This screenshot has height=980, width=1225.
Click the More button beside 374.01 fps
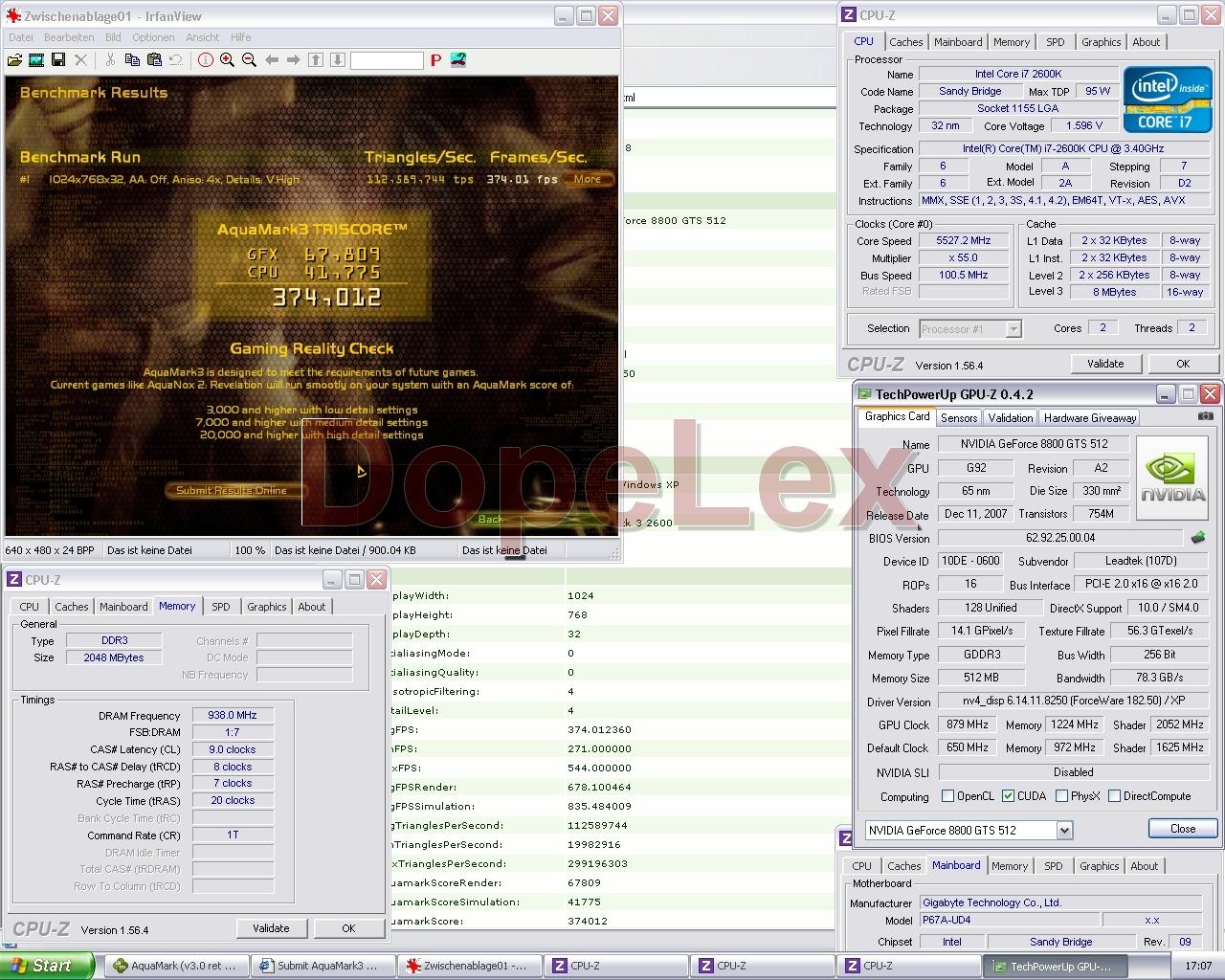coord(588,179)
